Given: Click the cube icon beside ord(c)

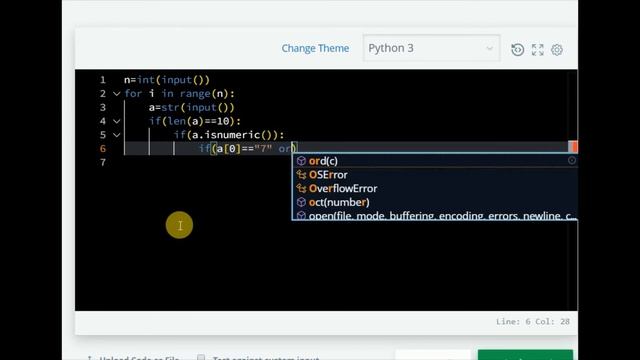Looking at the screenshot, I should 301,161.
